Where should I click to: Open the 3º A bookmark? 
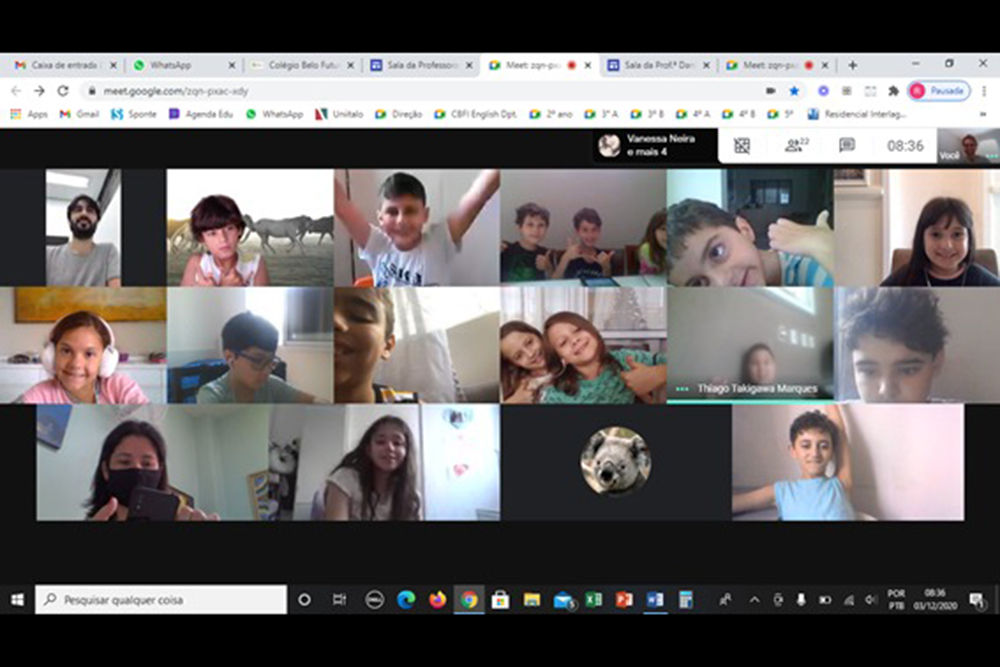601,114
